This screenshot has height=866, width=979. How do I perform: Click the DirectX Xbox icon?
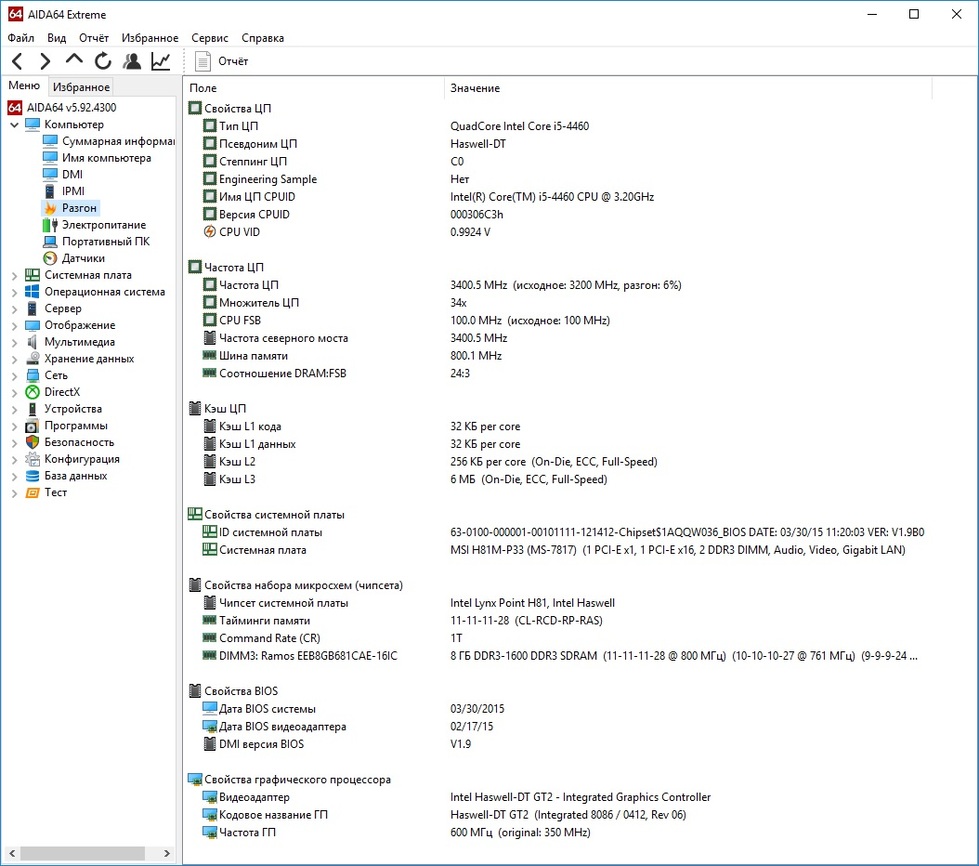tap(32, 392)
